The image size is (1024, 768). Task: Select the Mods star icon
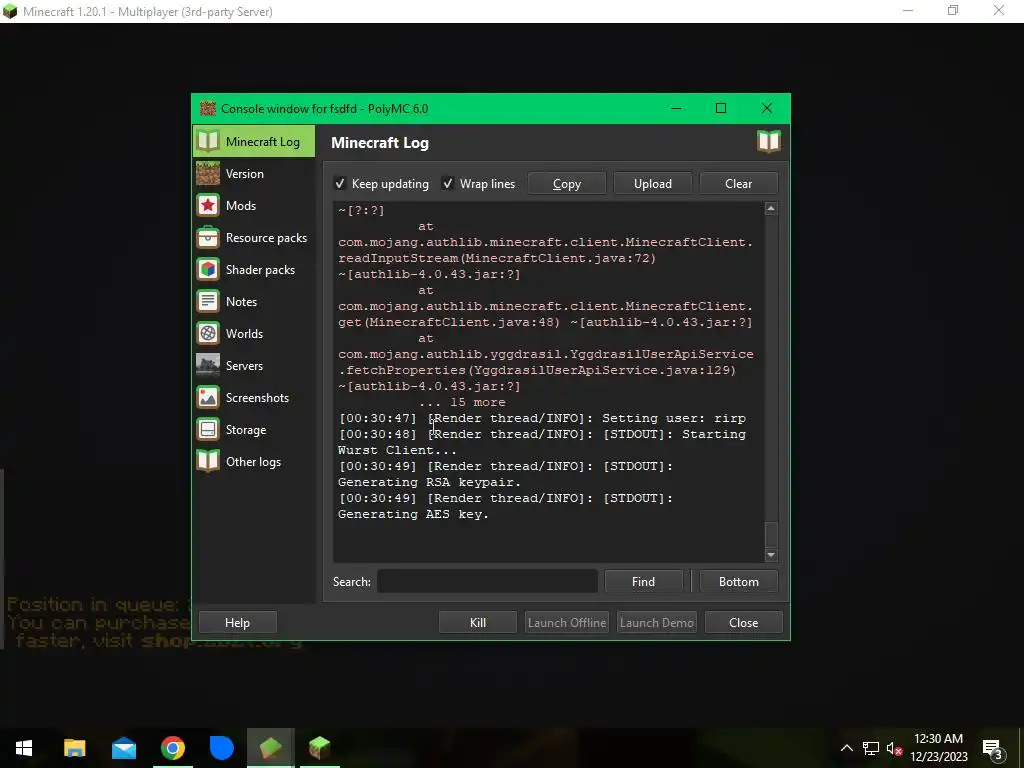pos(208,206)
